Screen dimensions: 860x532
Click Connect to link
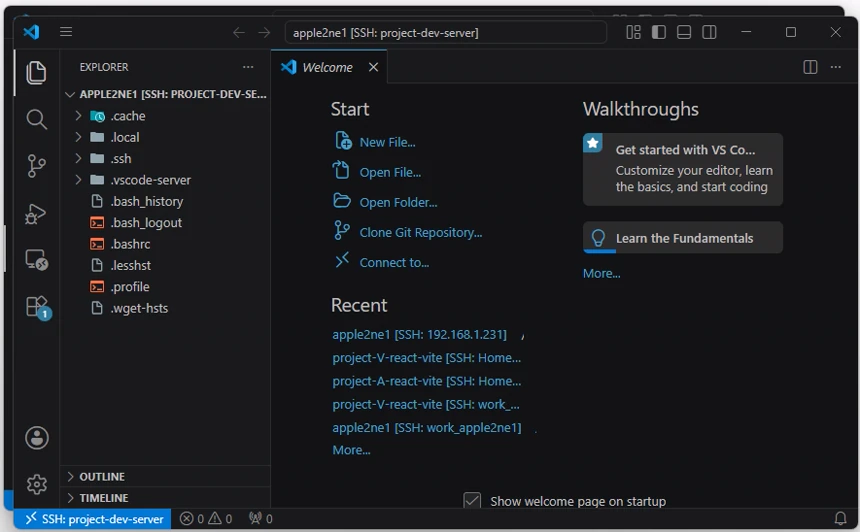click(x=394, y=263)
